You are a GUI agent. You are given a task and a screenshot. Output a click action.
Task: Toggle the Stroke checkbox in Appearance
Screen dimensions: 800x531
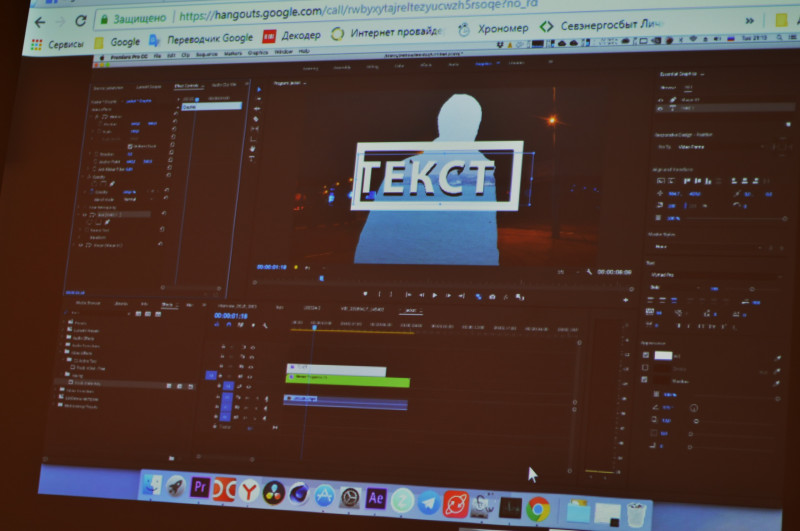click(x=646, y=368)
